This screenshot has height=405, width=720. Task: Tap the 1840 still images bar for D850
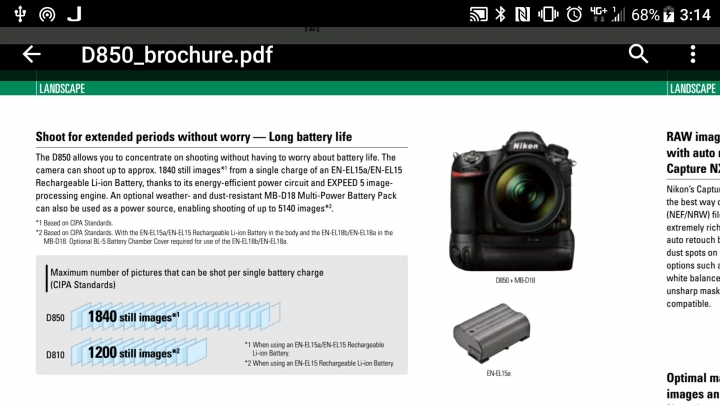coord(176,316)
